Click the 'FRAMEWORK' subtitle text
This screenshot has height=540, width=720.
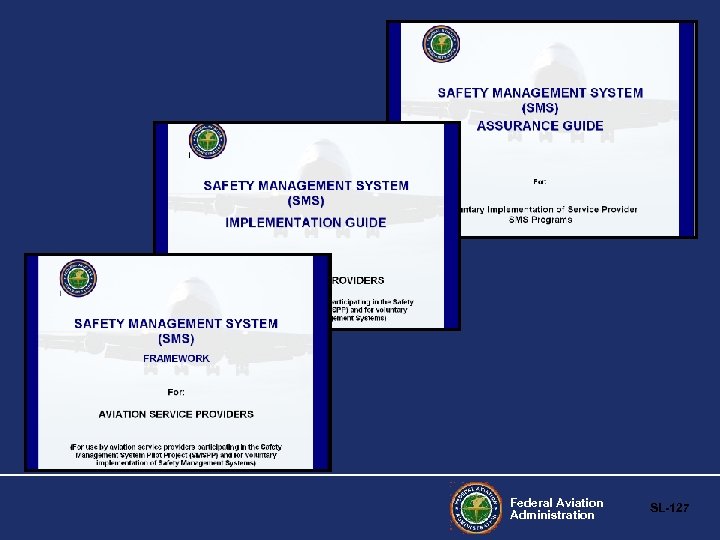point(176,358)
